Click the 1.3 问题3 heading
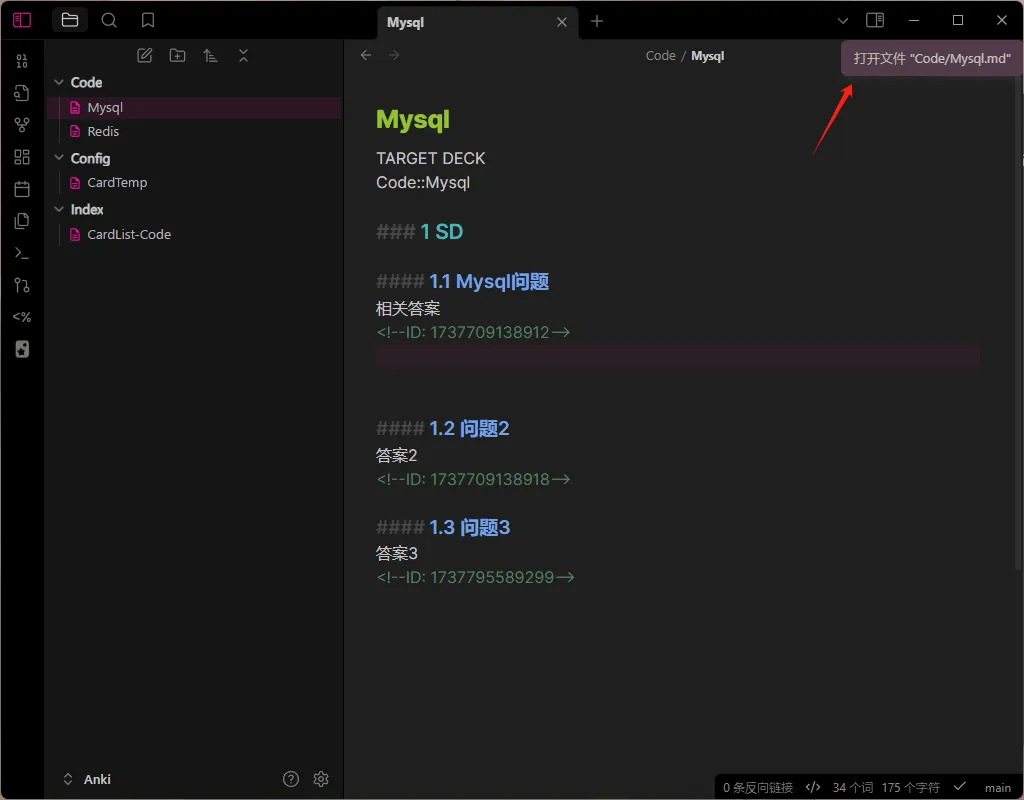 coord(470,527)
